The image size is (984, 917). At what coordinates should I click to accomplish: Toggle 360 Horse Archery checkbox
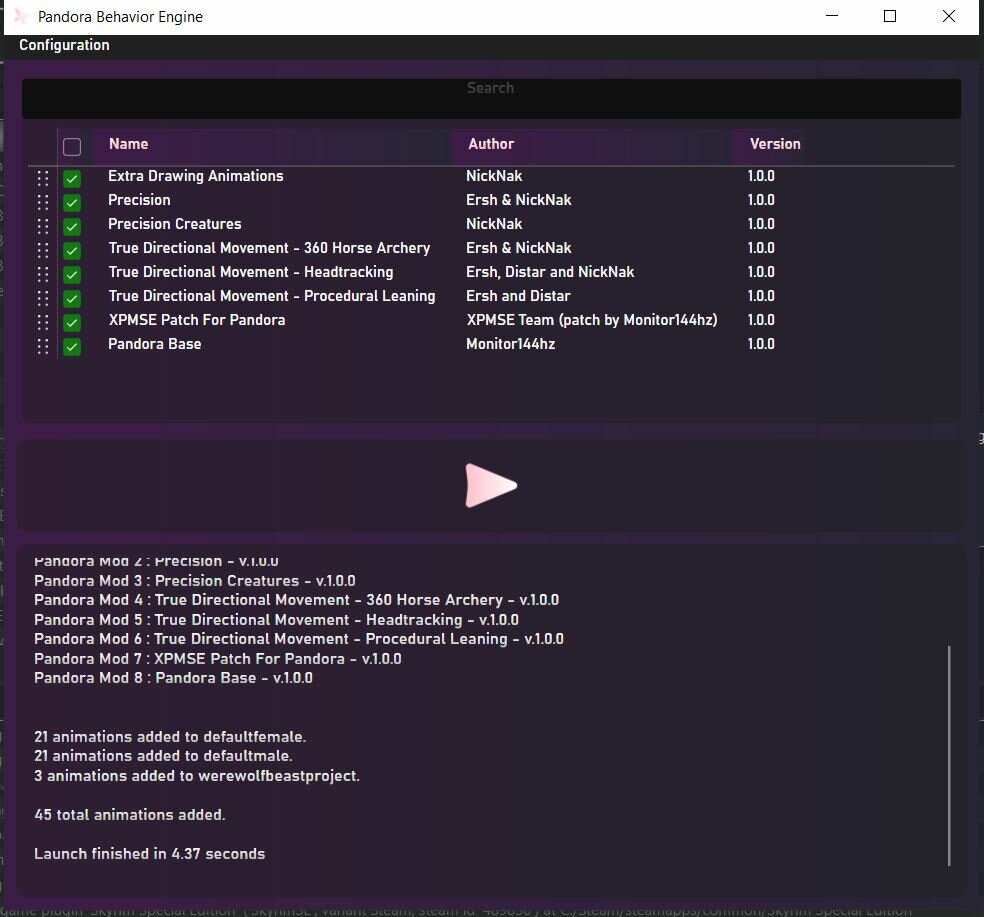[x=72, y=251]
